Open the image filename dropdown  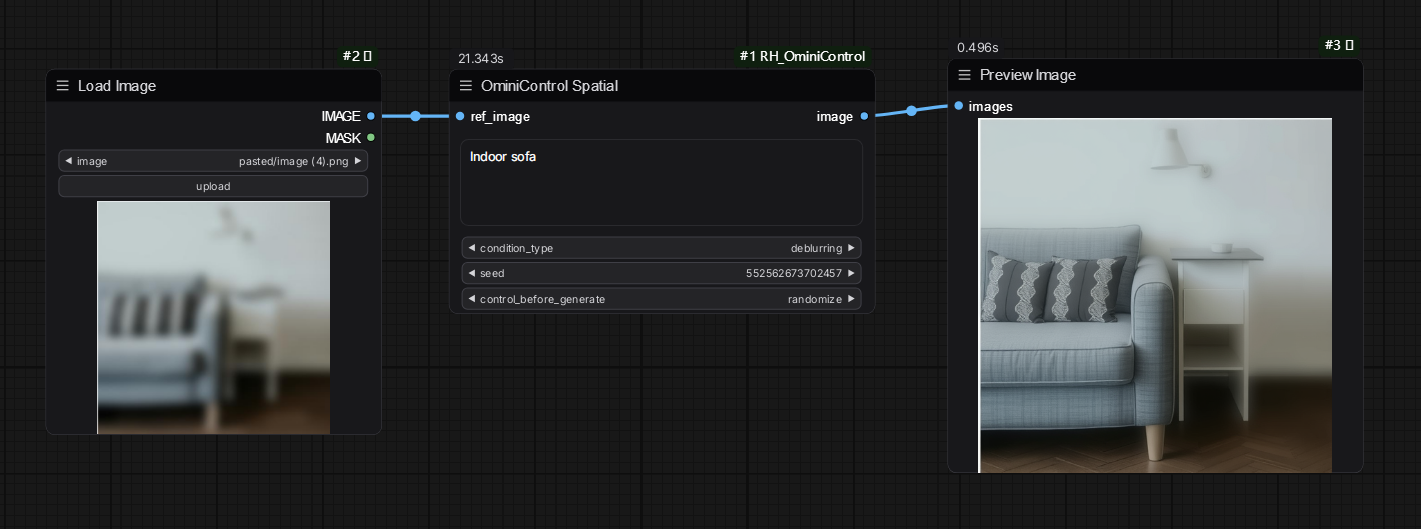(x=213, y=161)
